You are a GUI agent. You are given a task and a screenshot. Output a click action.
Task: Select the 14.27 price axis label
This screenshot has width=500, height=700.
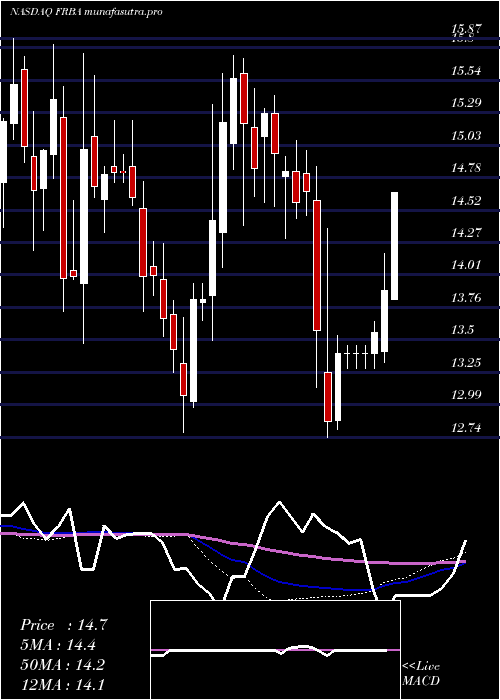click(x=466, y=233)
